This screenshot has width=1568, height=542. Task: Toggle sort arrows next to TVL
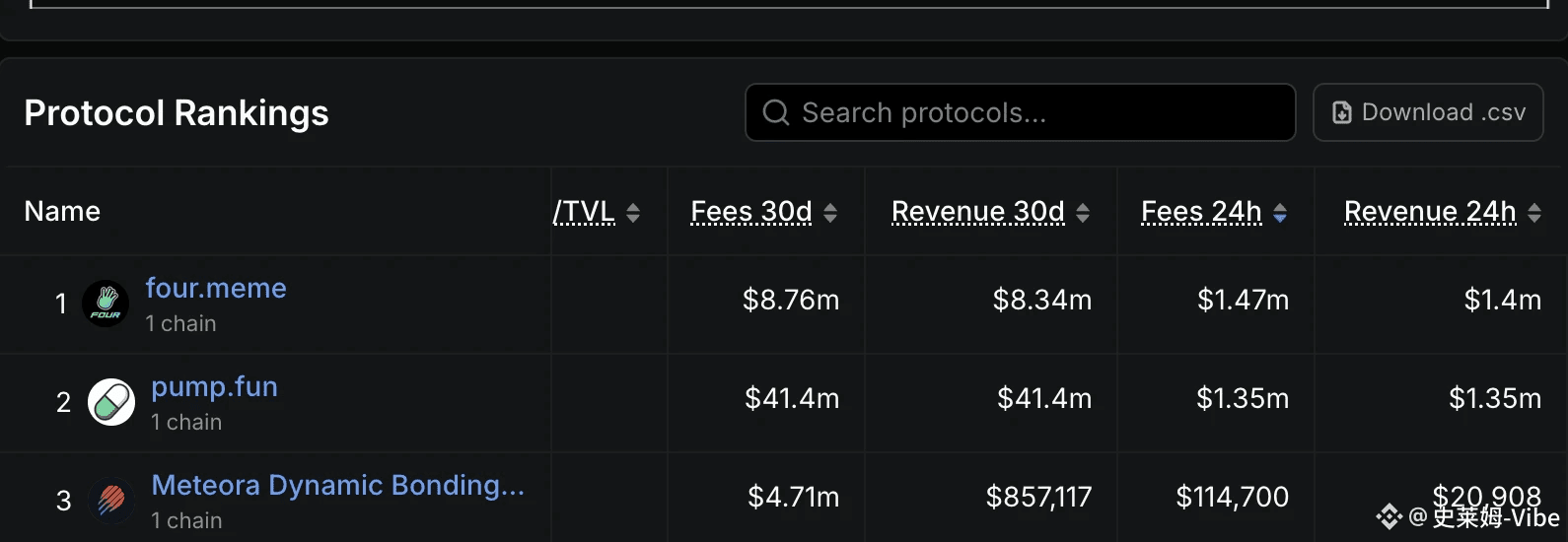click(x=633, y=213)
